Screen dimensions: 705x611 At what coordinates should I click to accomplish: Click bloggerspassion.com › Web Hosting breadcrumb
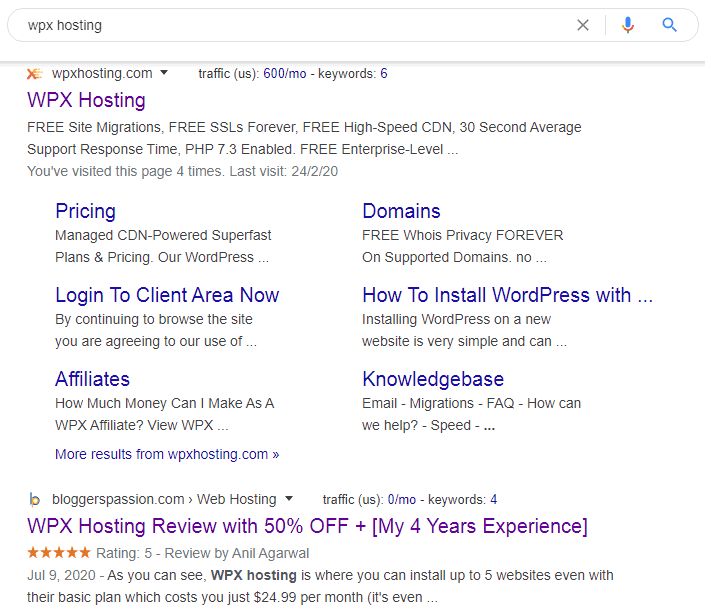coord(164,500)
